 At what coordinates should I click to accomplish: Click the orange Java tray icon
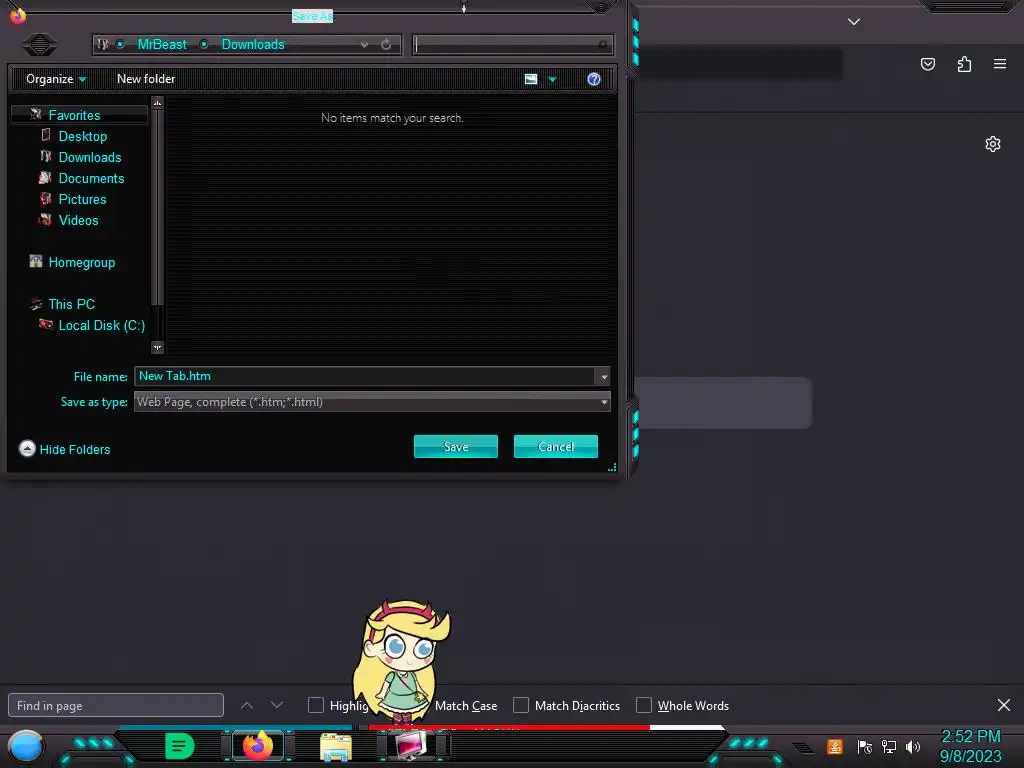click(x=835, y=746)
